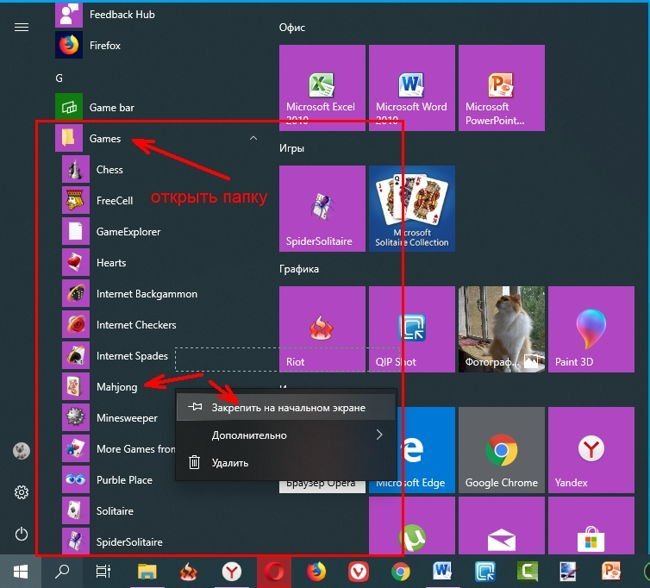Open the QIP Shot tile

(412, 329)
